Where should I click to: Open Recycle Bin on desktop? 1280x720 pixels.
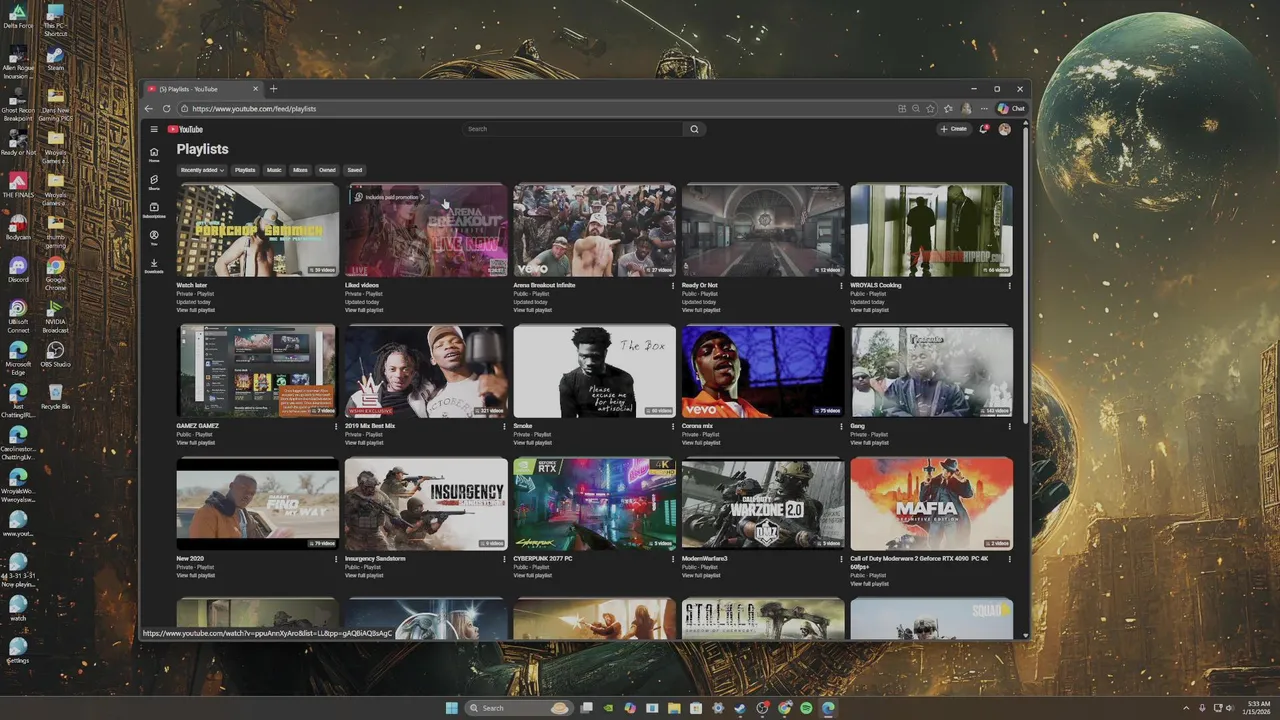pyautogui.click(x=55, y=396)
